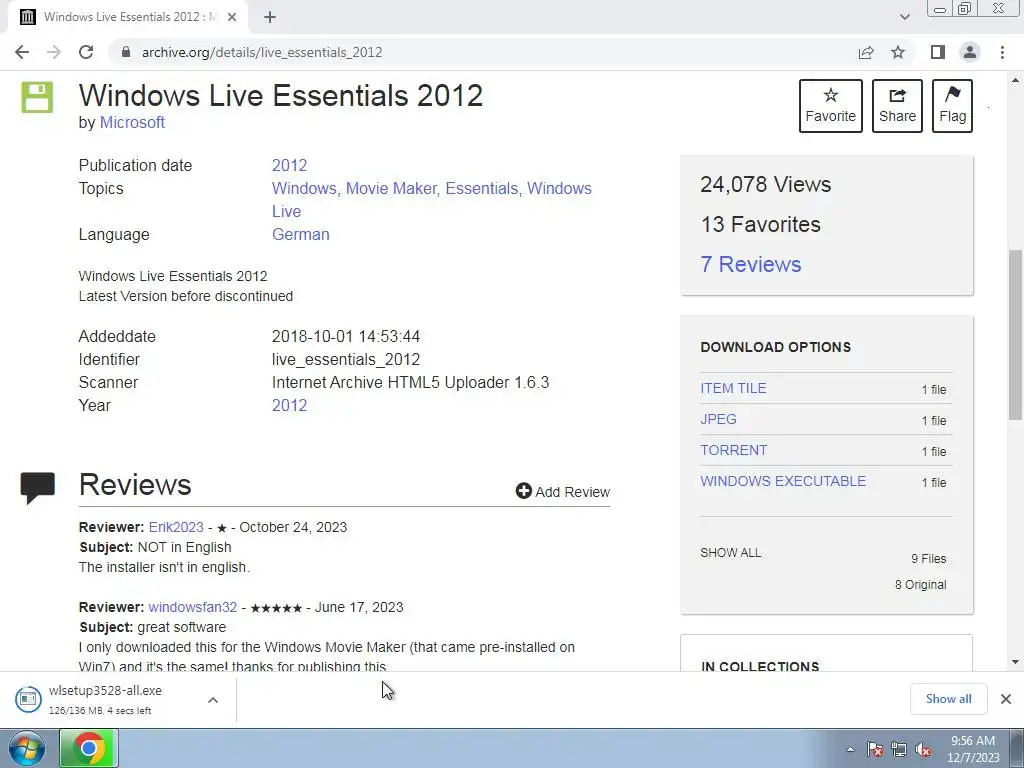This screenshot has width=1024, height=768.
Task: Favorite this item
Action: [831, 106]
